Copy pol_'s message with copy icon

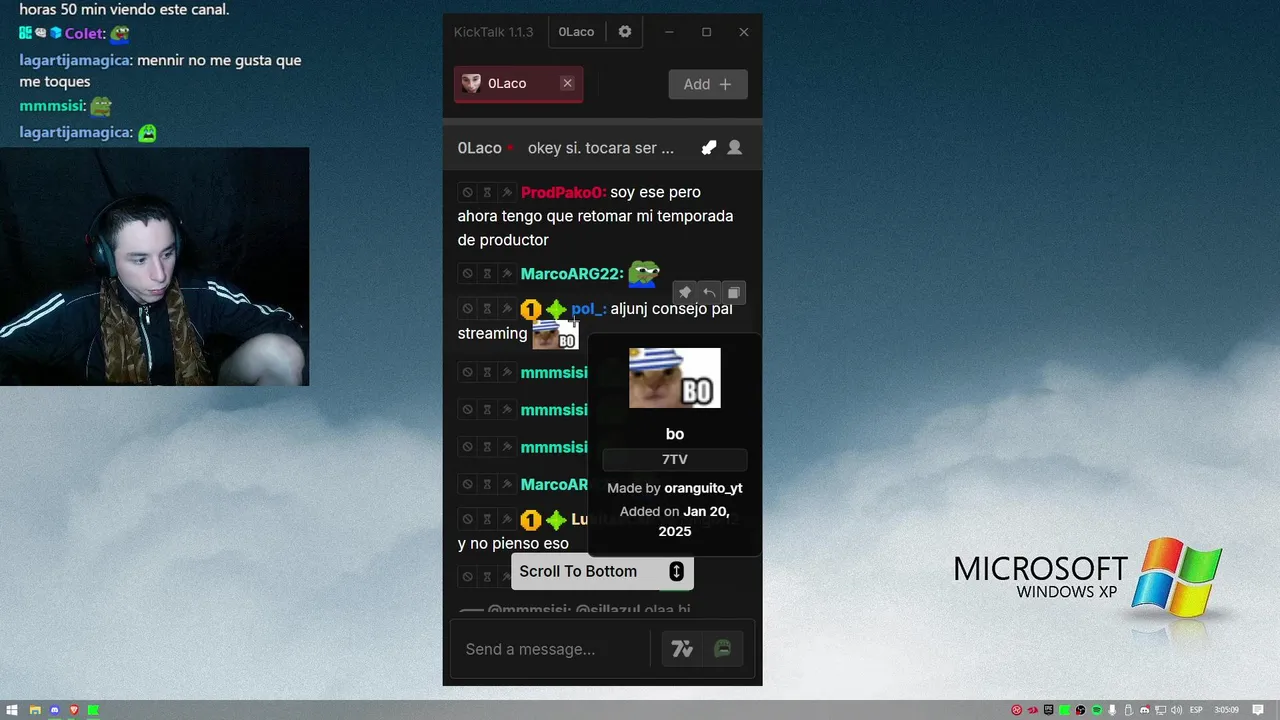tap(733, 293)
